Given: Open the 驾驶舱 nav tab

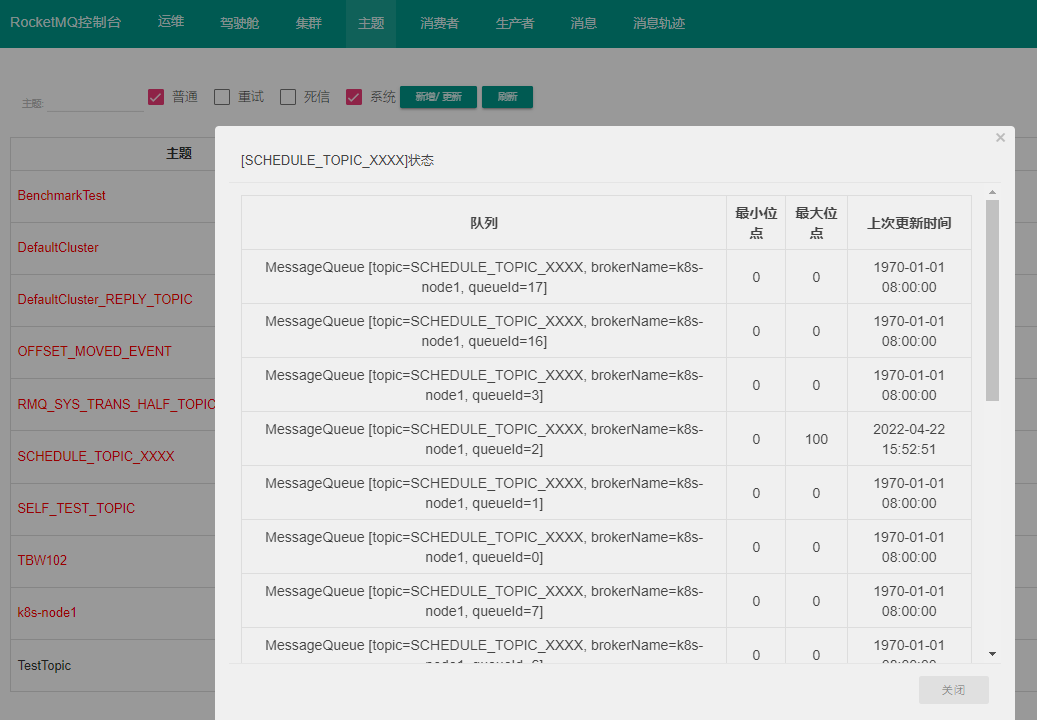Looking at the screenshot, I should pyautogui.click(x=239, y=23).
